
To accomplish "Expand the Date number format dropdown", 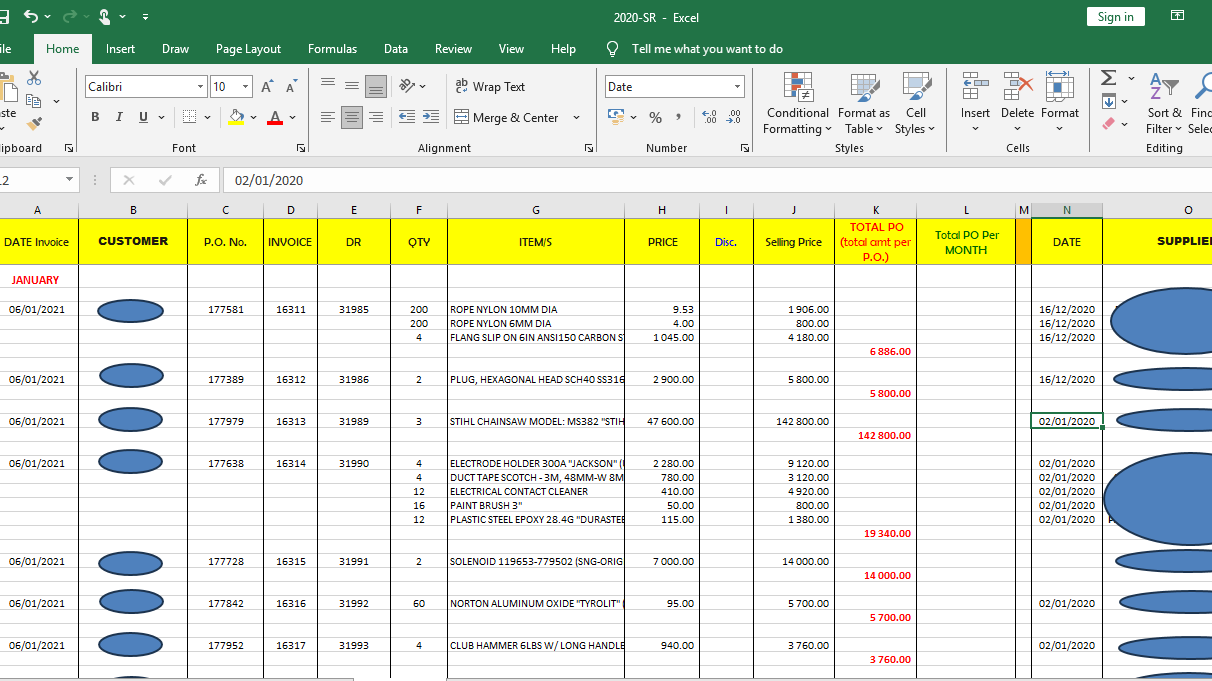I will coord(737,87).
